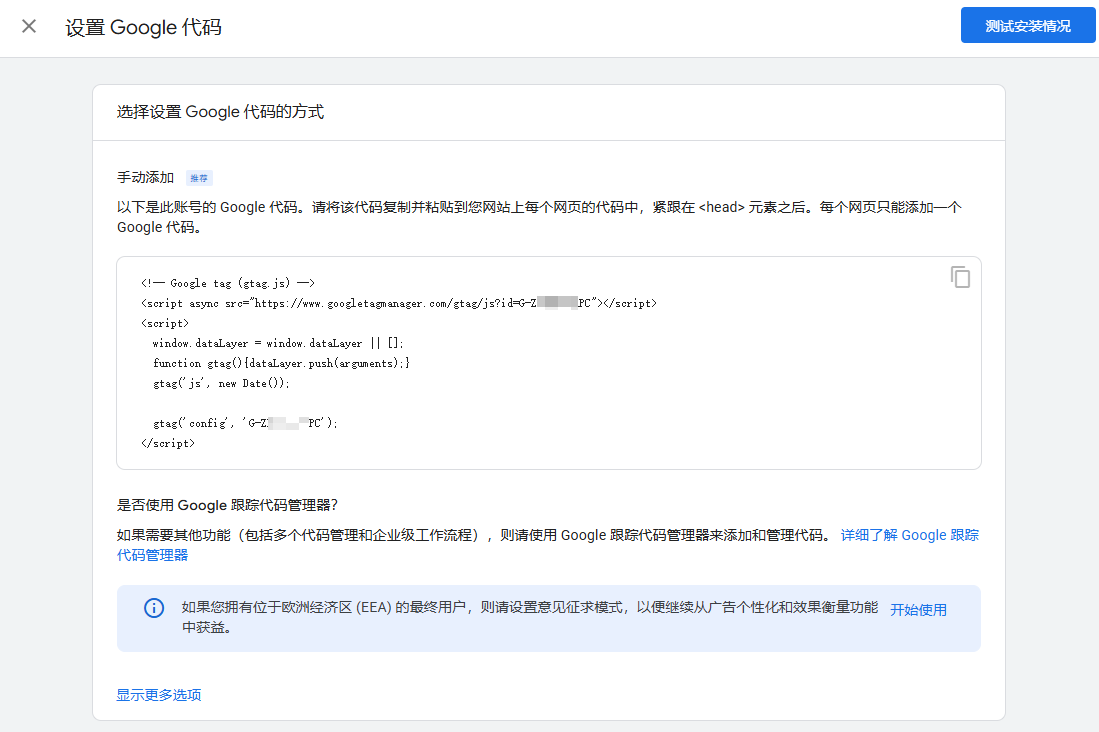Click the gtag('config') code line
Image resolution: width=1099 pixels, height=732 pixels.
click(245, 423)
